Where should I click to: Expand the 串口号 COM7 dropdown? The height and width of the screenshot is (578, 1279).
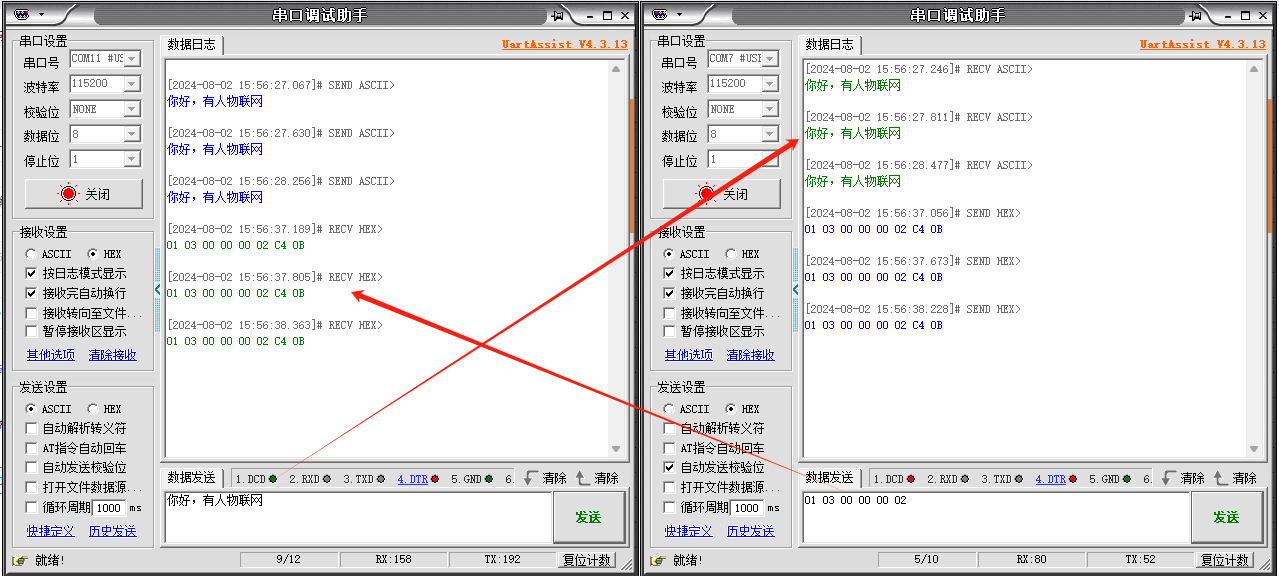pyautogui.click(x=770, y=59)
